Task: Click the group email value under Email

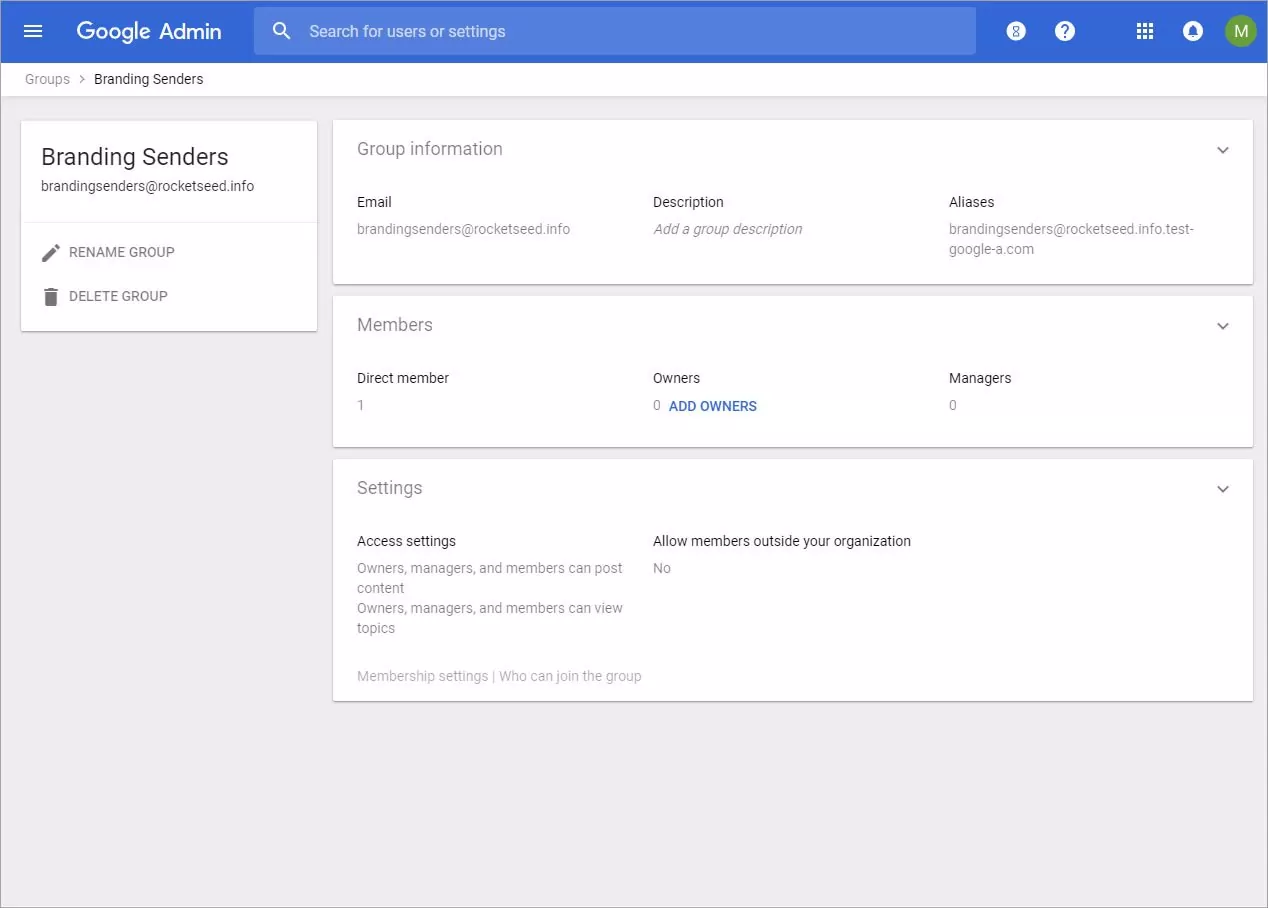Action: click(x=463, y=229)
